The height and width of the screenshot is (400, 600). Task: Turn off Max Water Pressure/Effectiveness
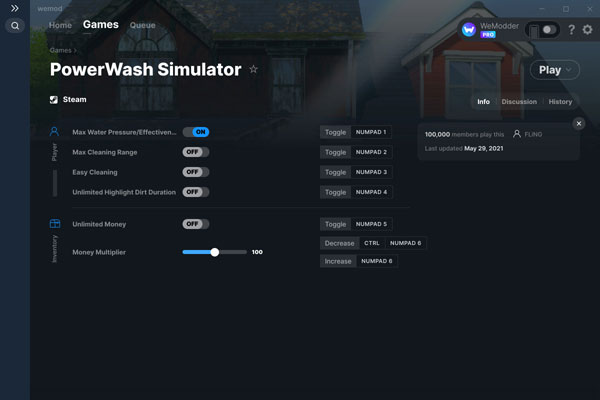pyautogui.click(x=196, y=132)
